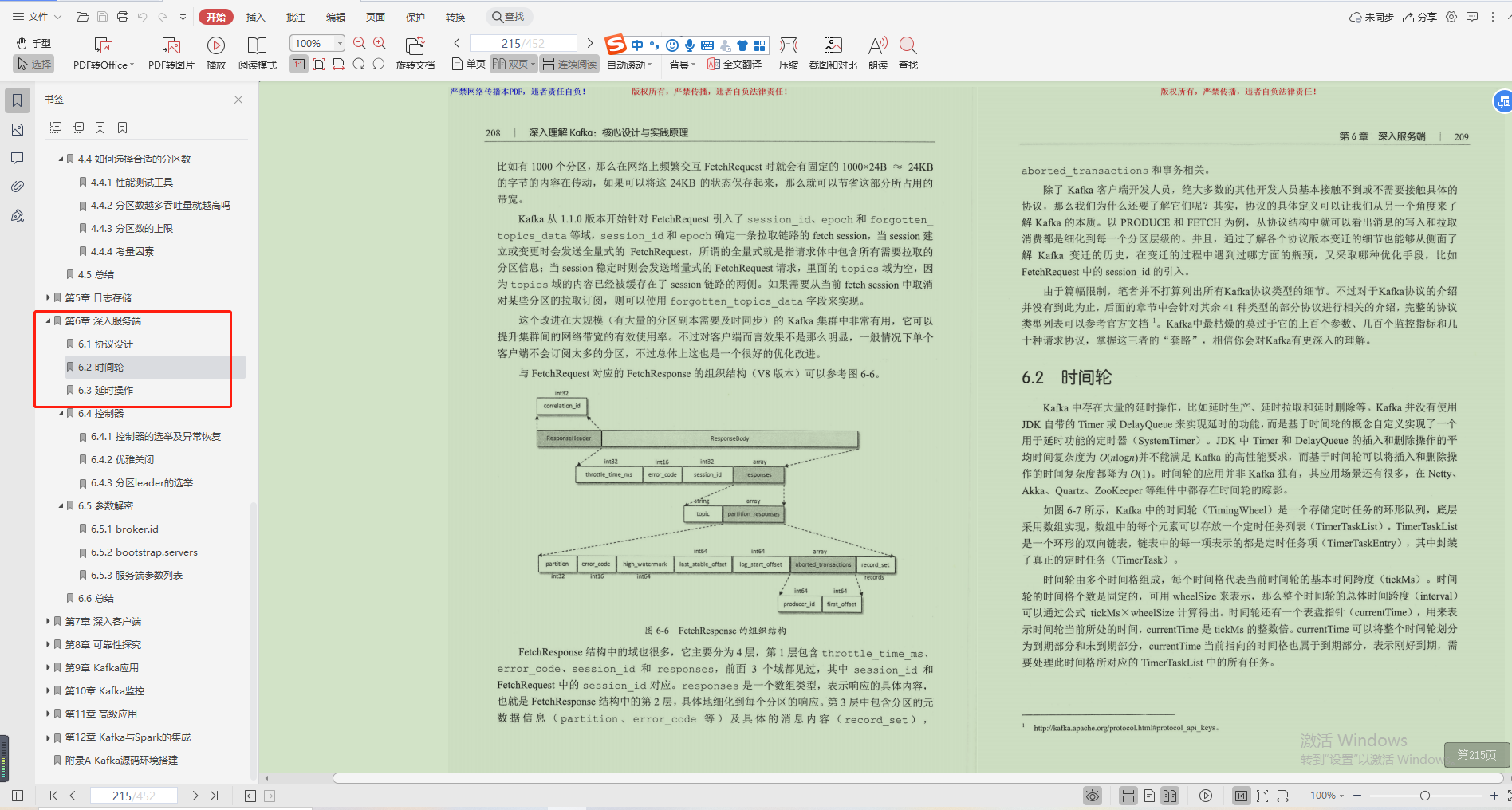Expand the 第7章 深入客户端 chapter

pos(48,622)
